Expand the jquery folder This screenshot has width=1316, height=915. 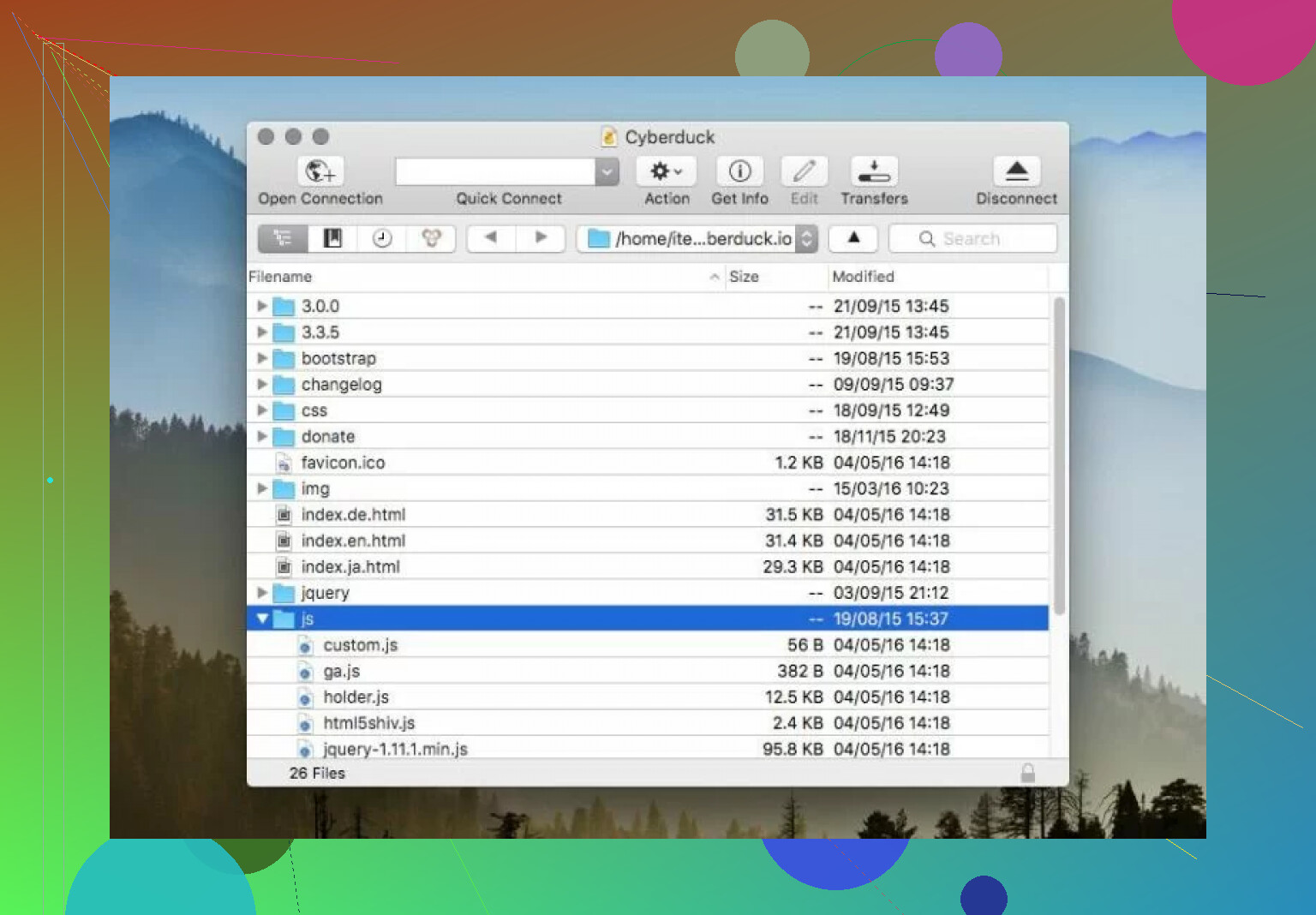click(x=262, y=593)
